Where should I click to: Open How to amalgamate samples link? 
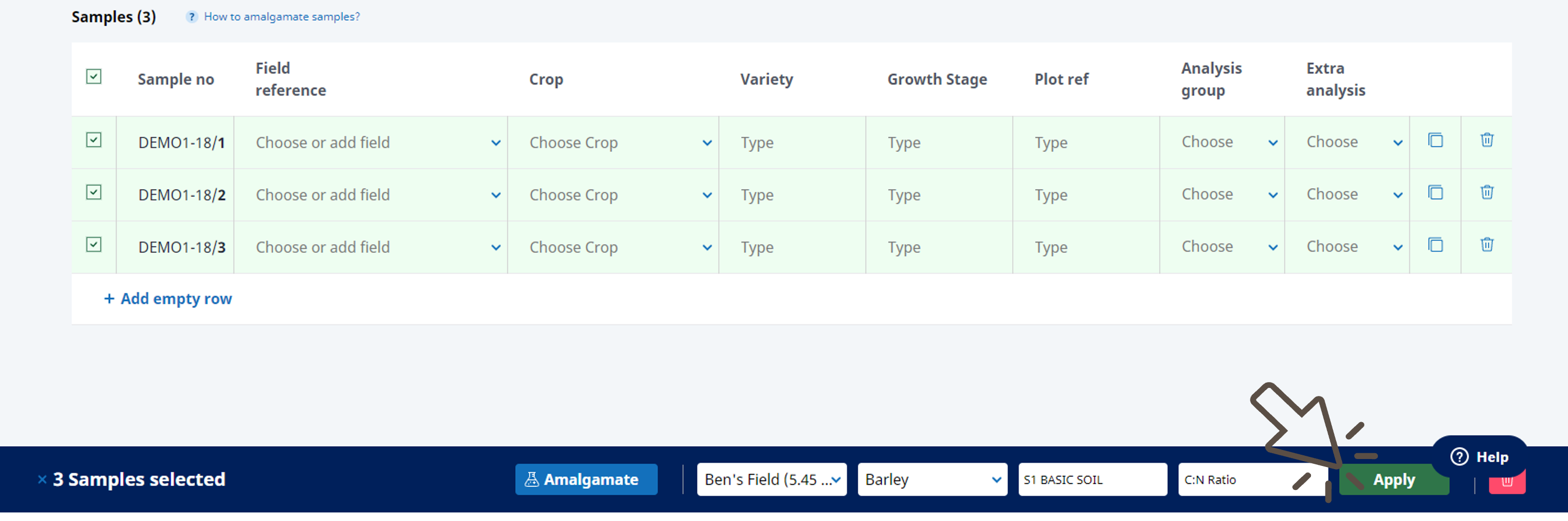click(281, 17)
